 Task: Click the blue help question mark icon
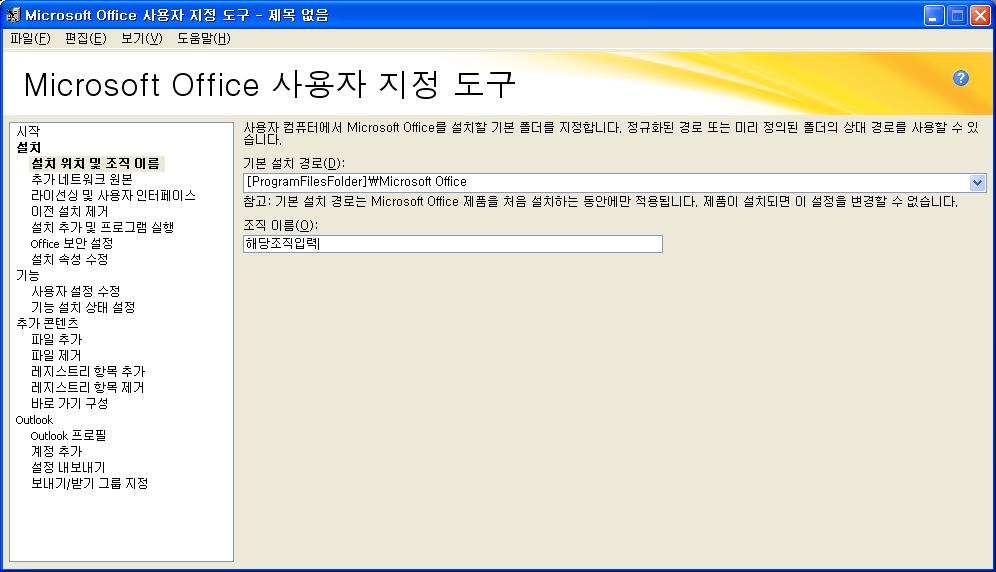pyautogui.click(x=960, y=78)
